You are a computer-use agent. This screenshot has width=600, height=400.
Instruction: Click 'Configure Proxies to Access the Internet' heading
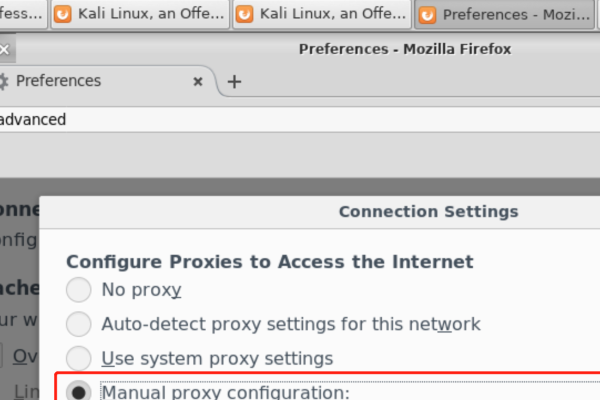tap(269, 262)
